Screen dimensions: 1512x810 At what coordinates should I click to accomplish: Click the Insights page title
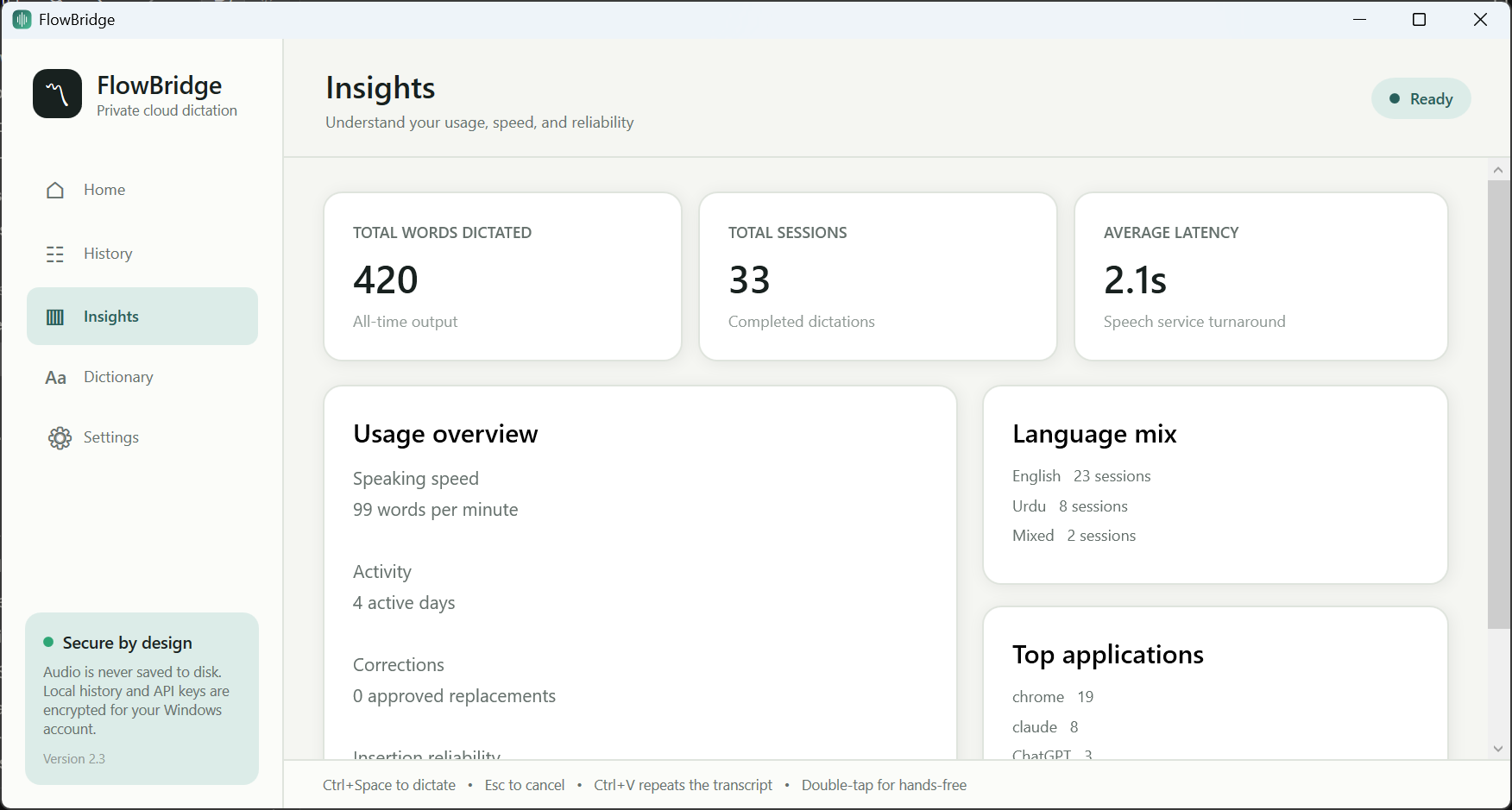(x=380, y=88)
